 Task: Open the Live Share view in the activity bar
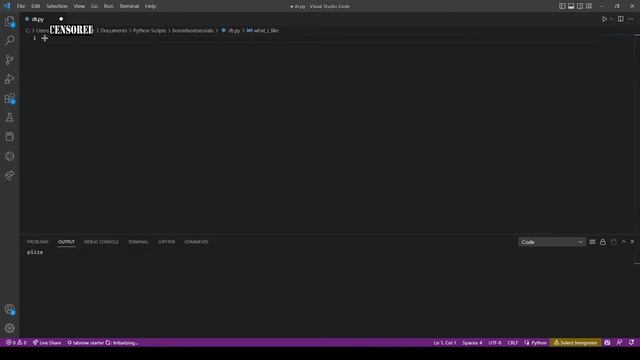point(9,175)
